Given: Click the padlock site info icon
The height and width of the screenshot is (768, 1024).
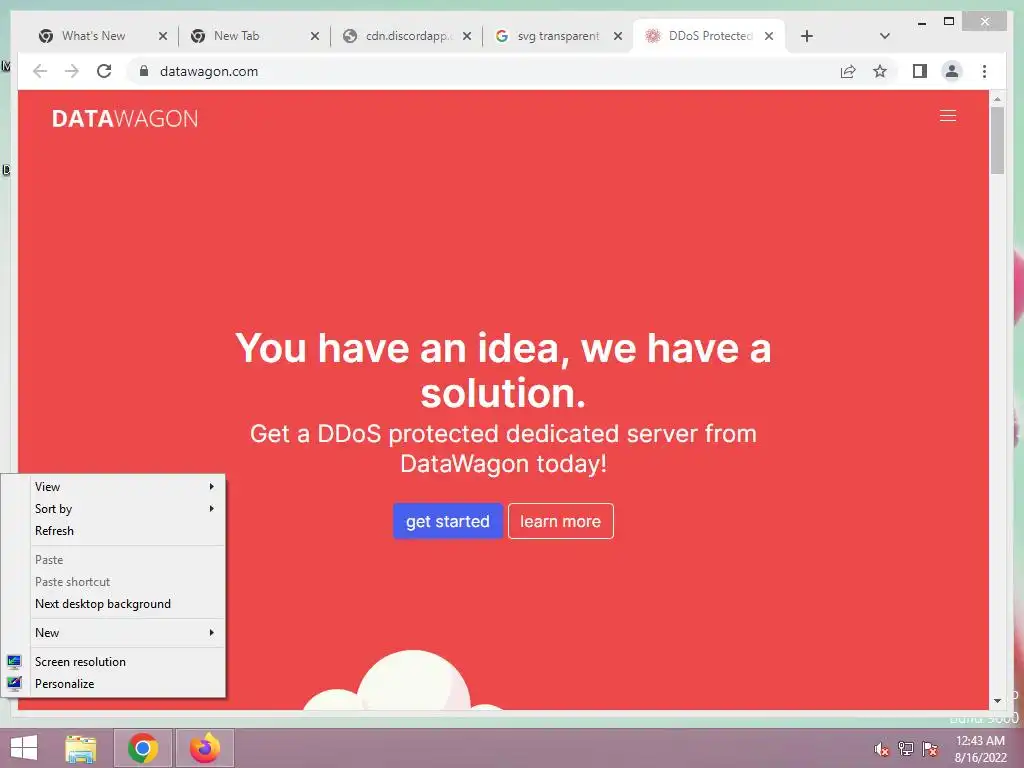Looking at the screenshot, I should tap(144, 71).
